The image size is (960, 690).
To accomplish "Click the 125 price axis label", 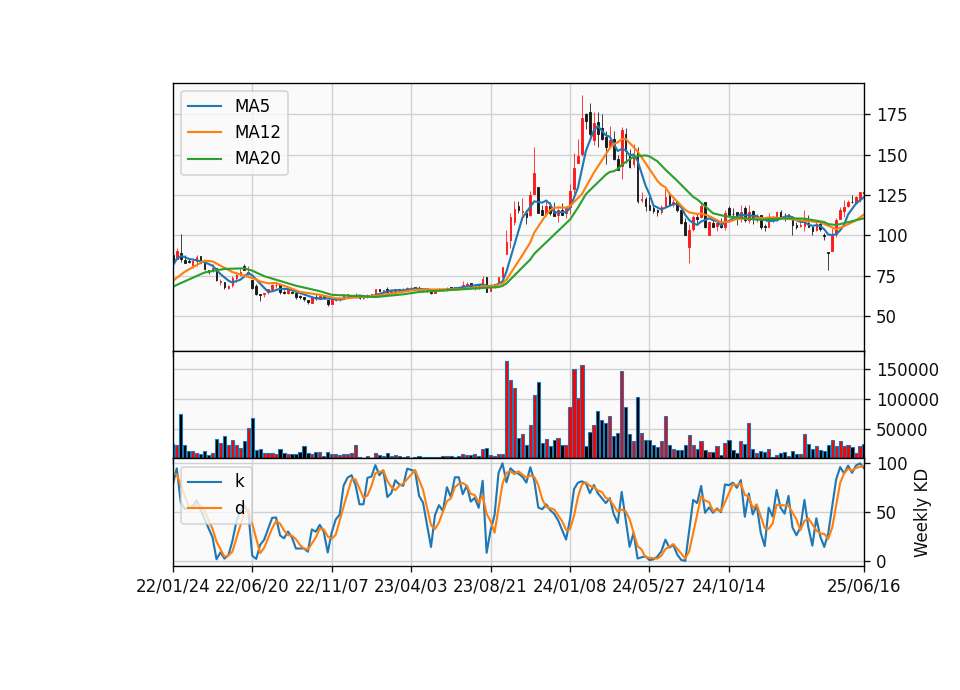I will [x=892, y=196].
